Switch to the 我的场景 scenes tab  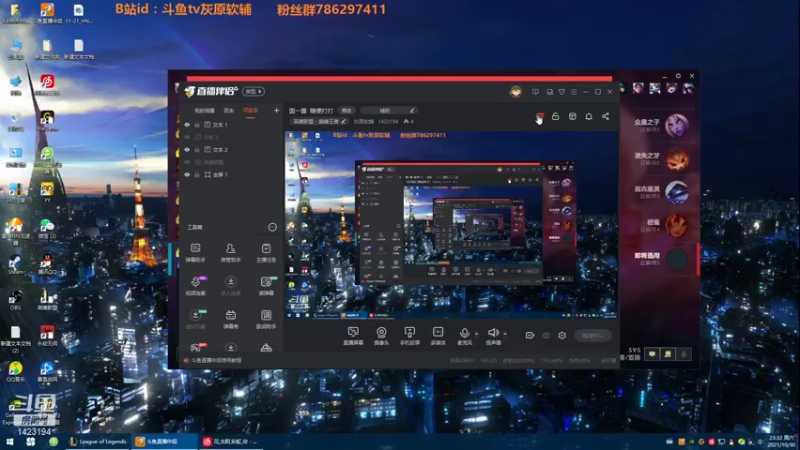pyautogui.click(x=205, y=111)
